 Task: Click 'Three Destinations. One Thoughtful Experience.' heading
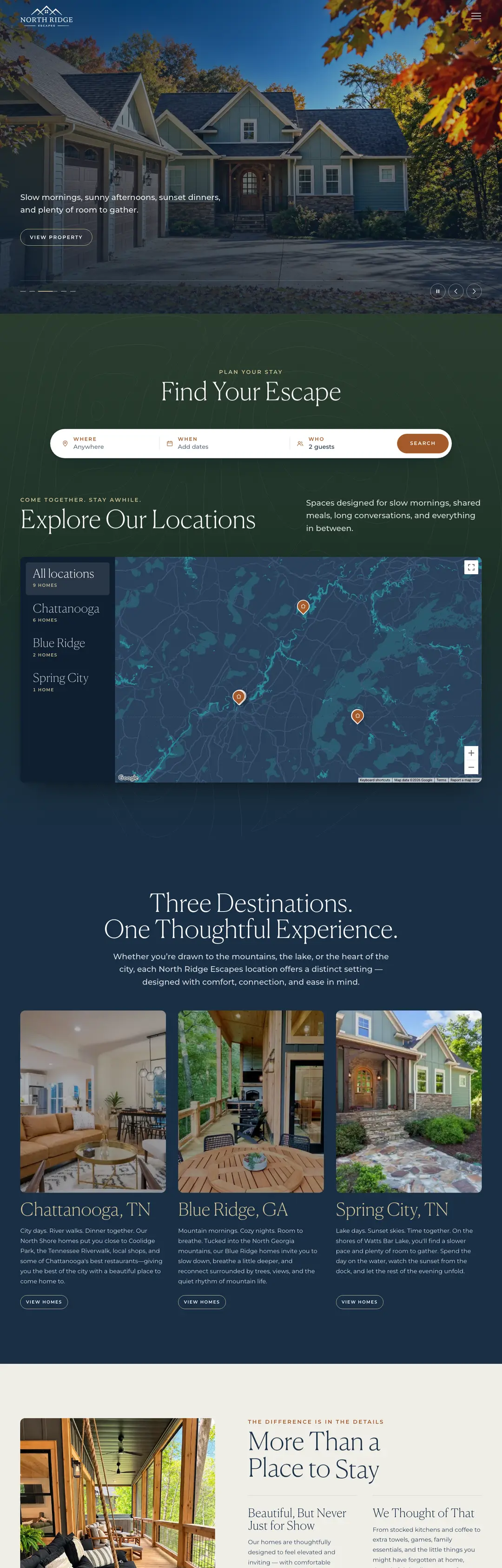pyautogui.click(x=251, y=916)
